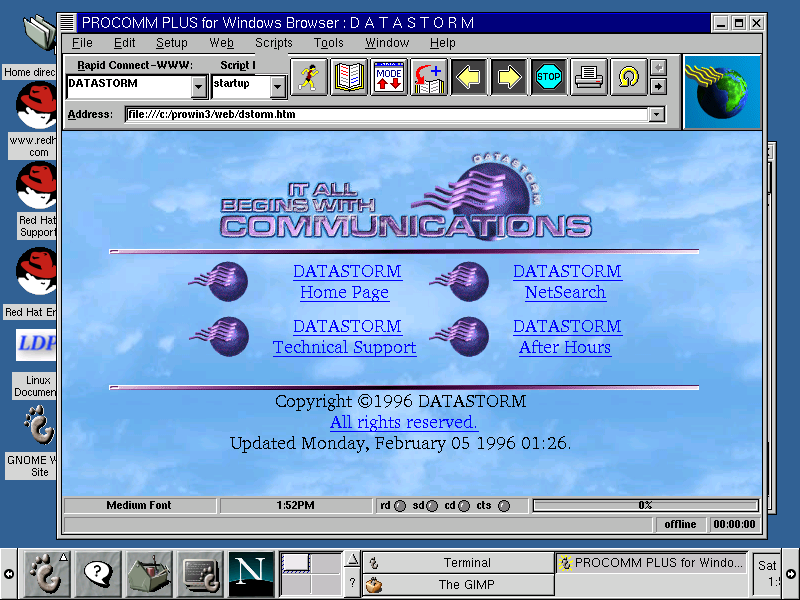Viewport: 800px width, 600px height.
Task: Click the cd status indicator light
Action: (464, 506)
